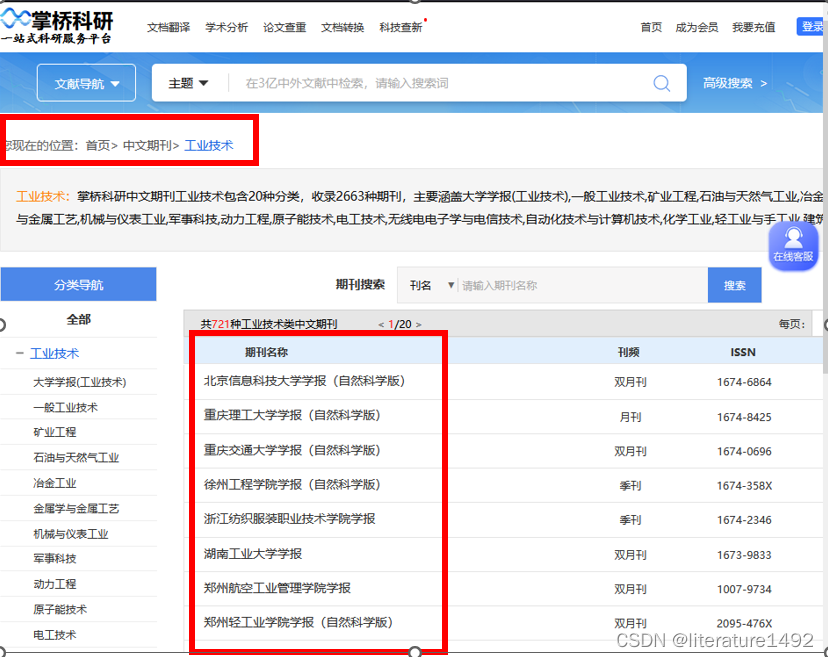Open journal 徐州工程学院学报（自然科学版）
828x657 pixels.
tap(292, 484)
